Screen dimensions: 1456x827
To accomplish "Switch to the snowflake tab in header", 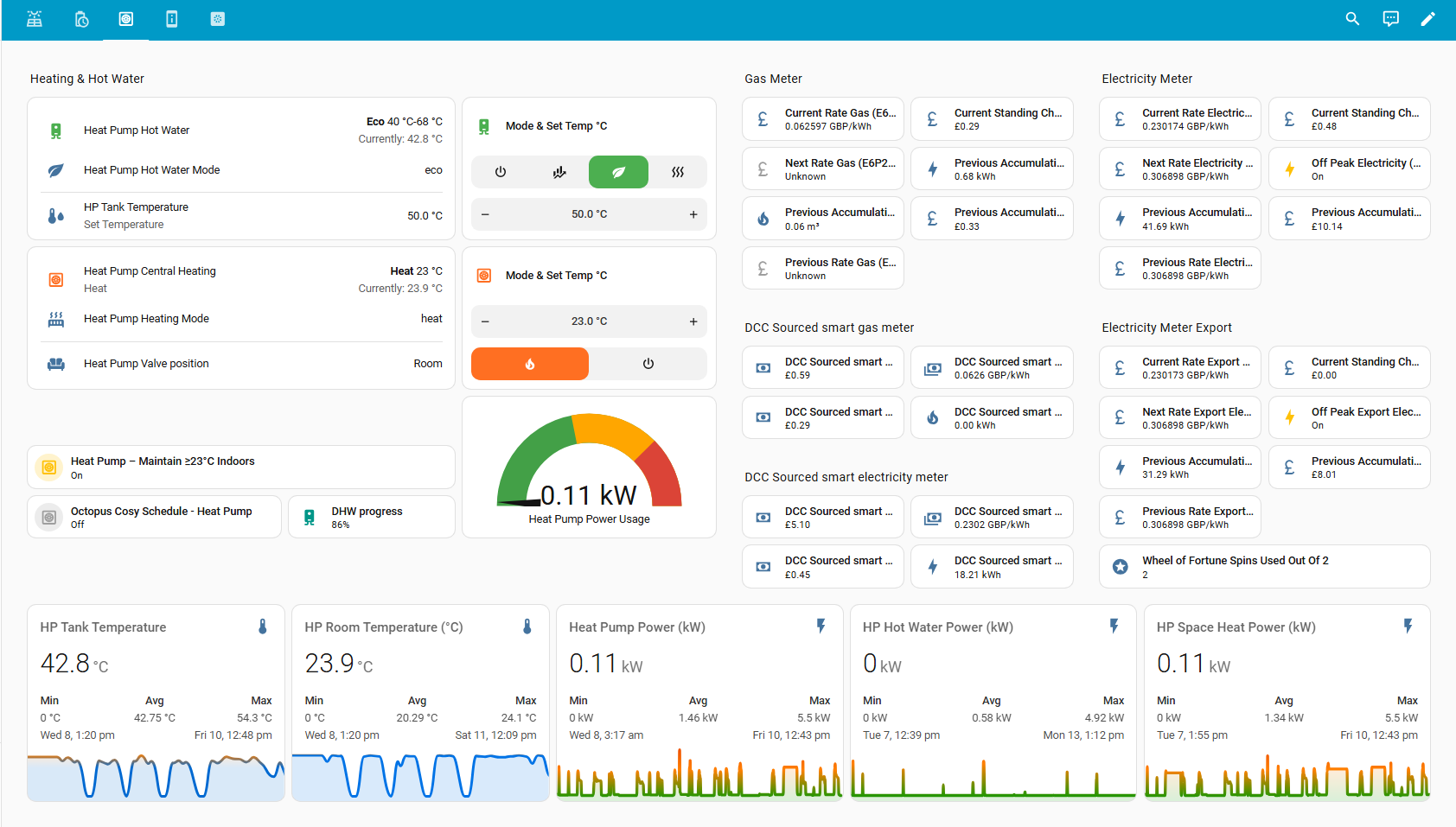I will (218, 19).
